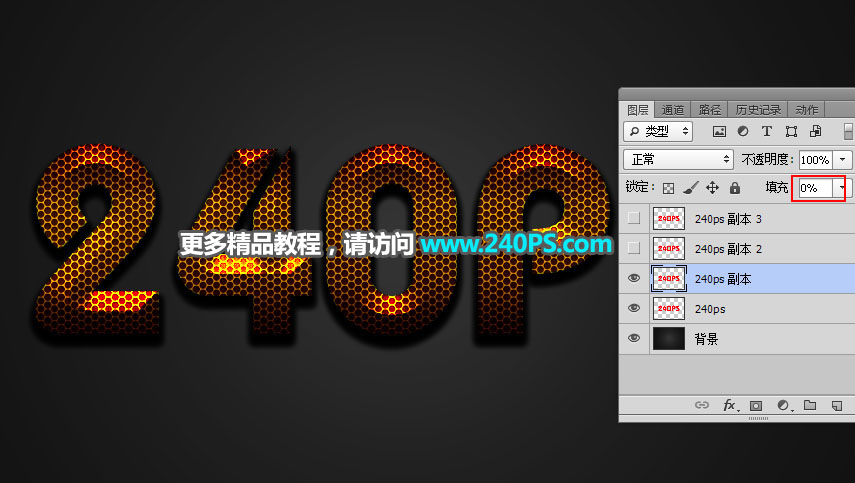Image resolution: width=855 pixels, height=483 pixels.
Task: Show the 240ps 副本 3 layer
Action: coord(634,218)
